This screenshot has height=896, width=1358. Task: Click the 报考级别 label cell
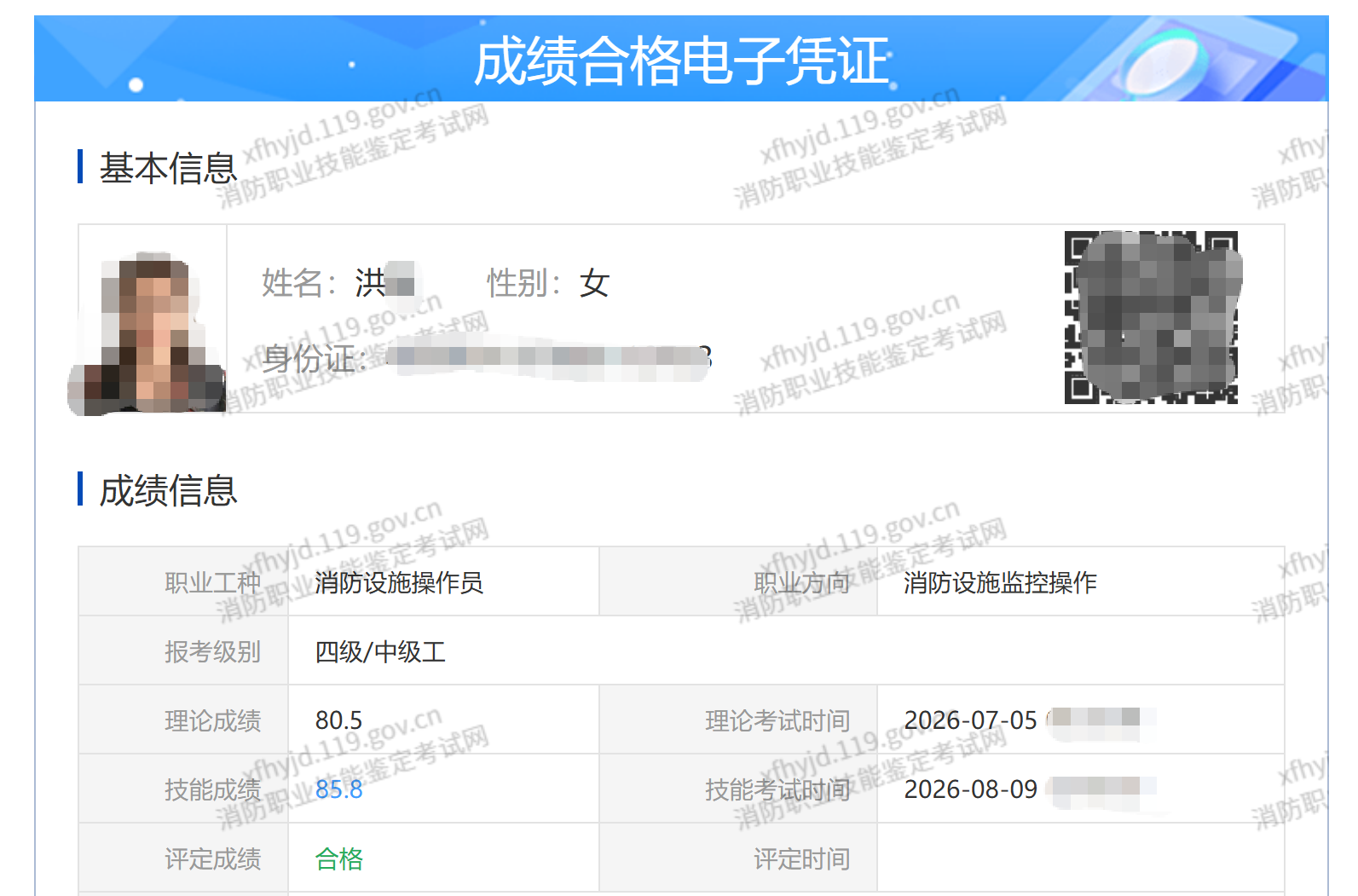(183, 650)
